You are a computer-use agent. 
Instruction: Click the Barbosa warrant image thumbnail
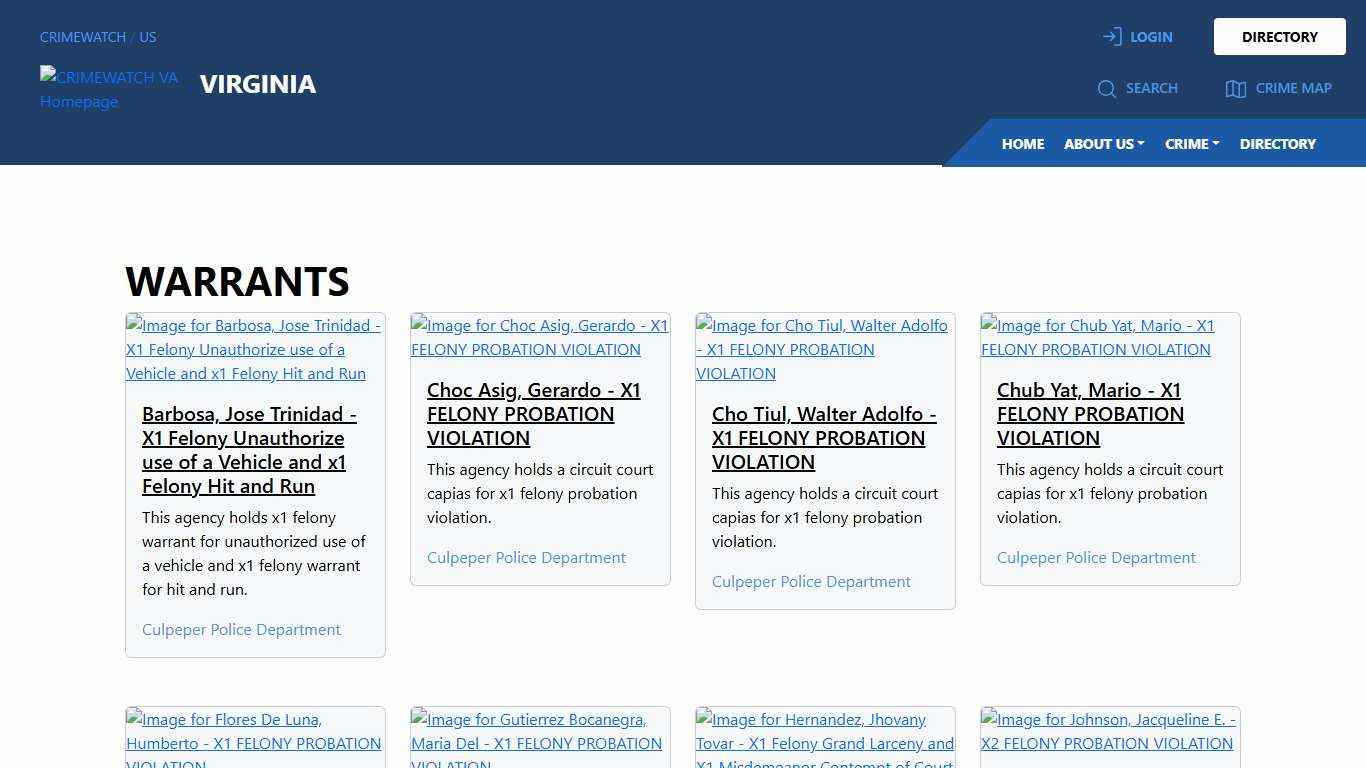(254, 349)
